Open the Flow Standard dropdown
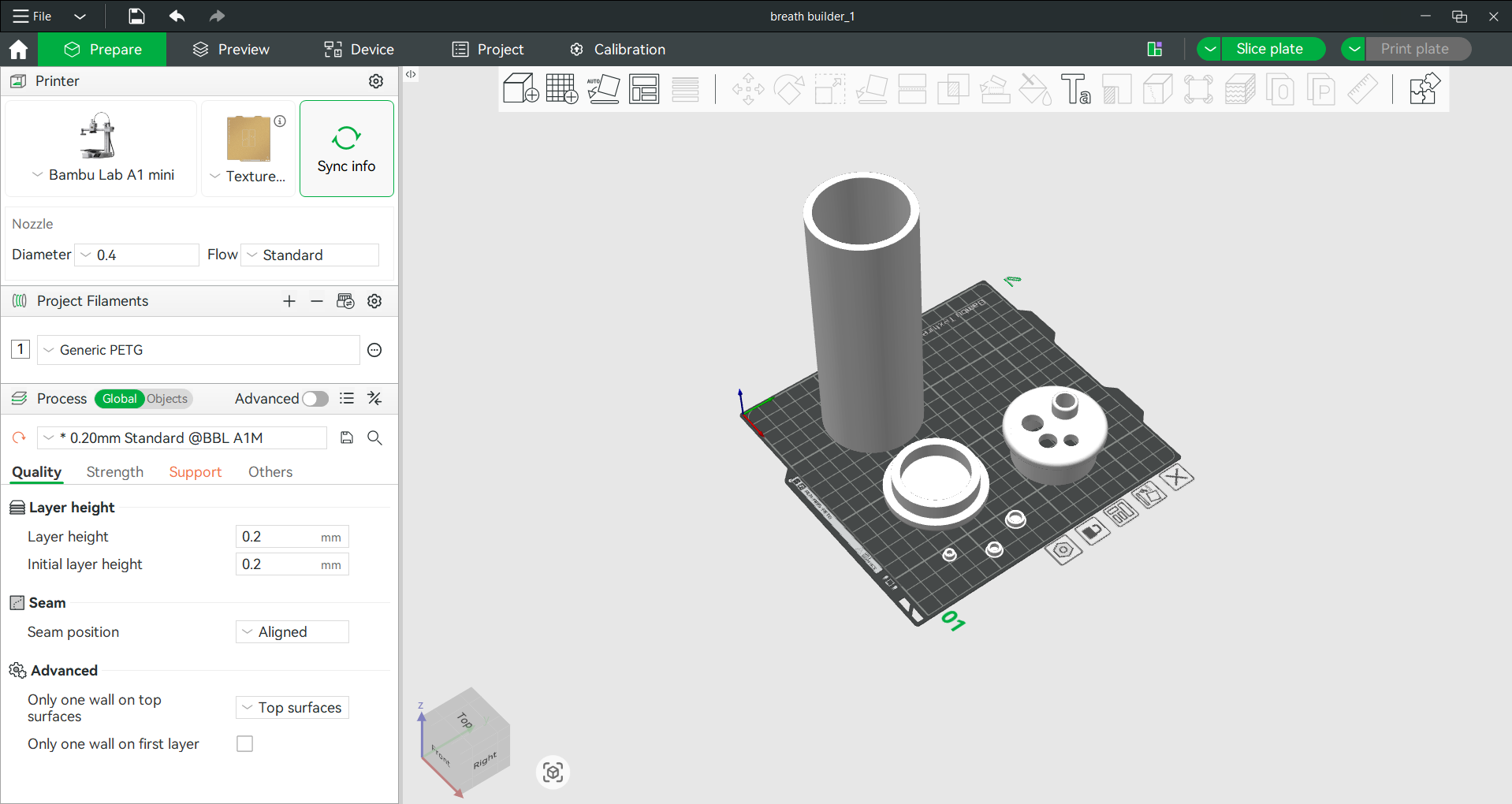The width and height of the screenshot is (1512, 804). 310,255
